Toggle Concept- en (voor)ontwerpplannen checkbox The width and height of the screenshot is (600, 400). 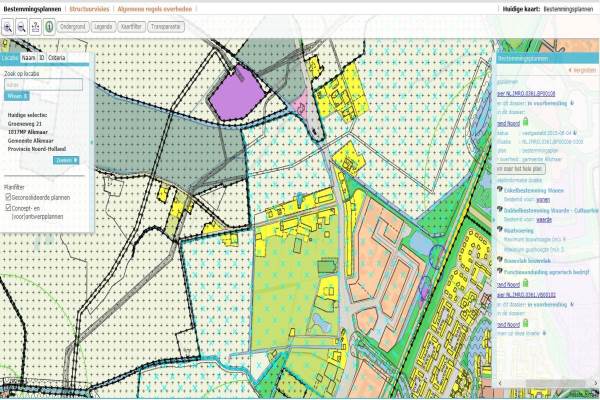pyautogui.click(x=8, y=208)
